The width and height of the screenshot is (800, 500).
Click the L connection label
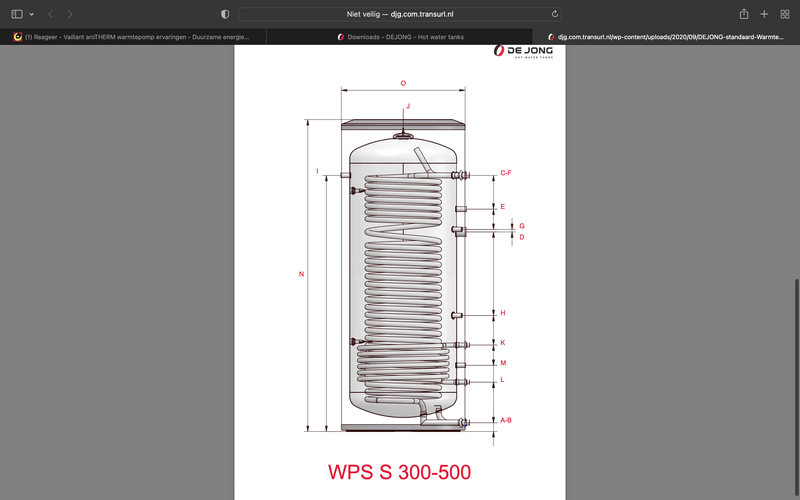tap(502, 380)
